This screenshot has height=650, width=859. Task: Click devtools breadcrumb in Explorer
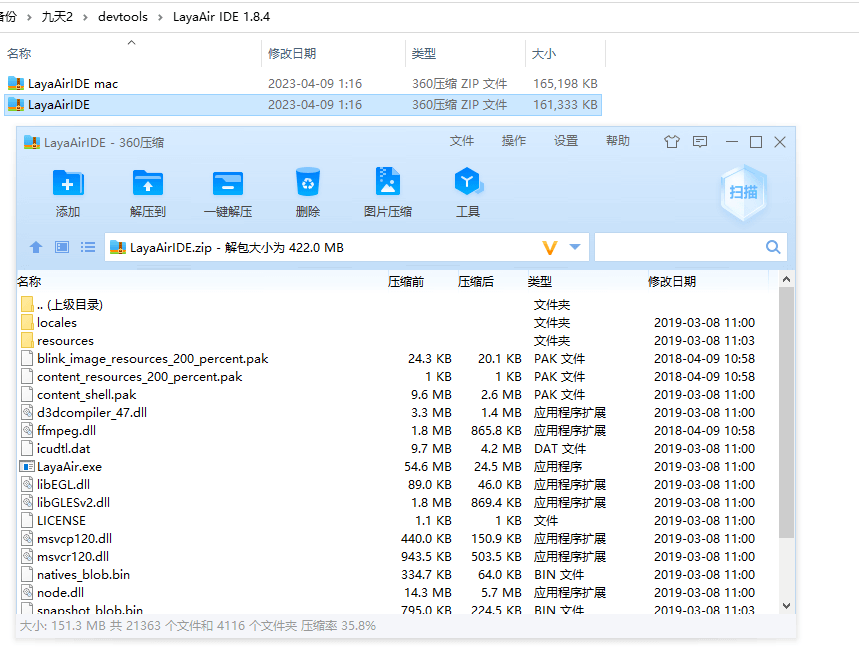(x=123, y=17)
